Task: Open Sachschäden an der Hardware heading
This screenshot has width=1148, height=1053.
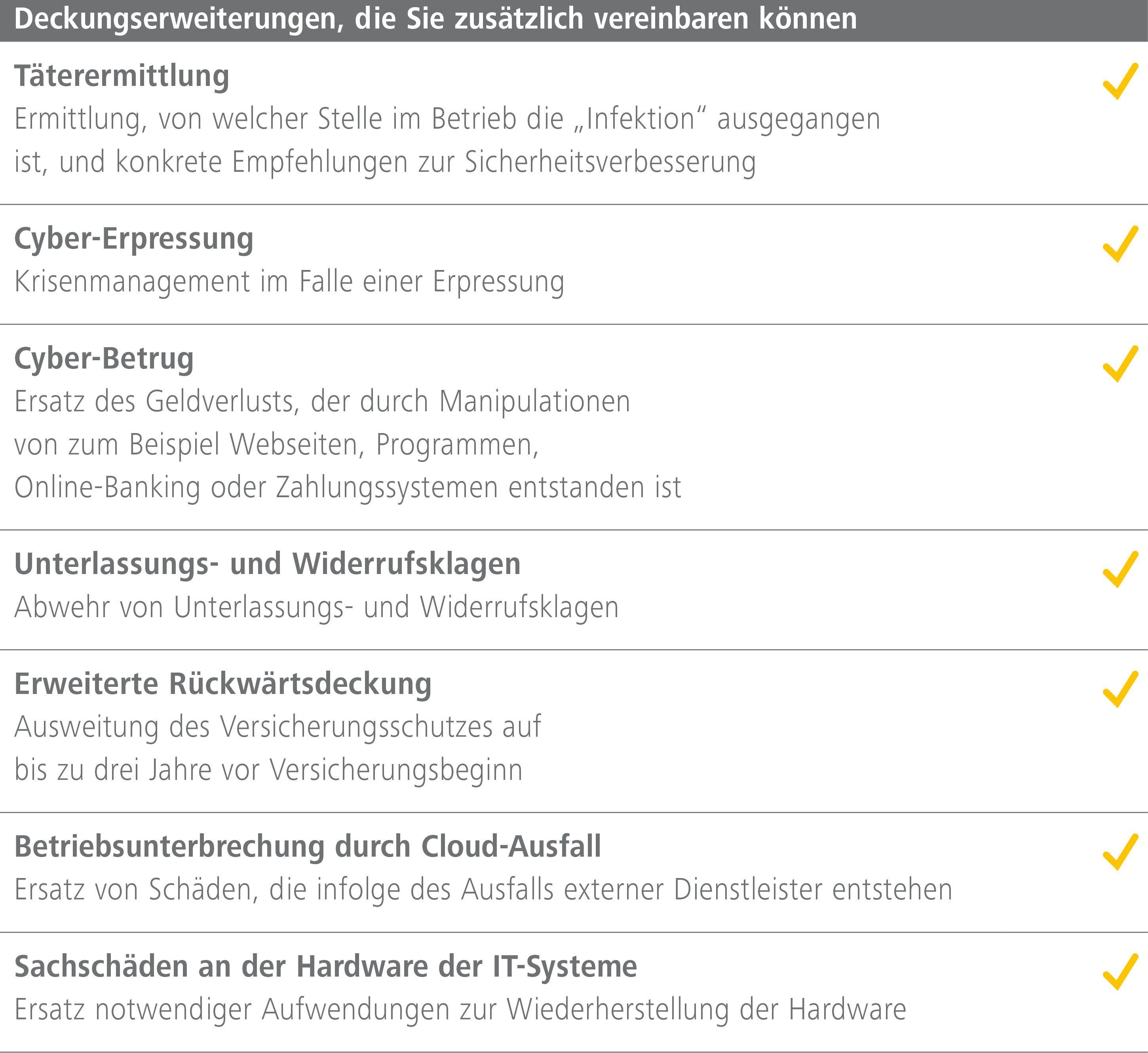Action: [326, 966]
